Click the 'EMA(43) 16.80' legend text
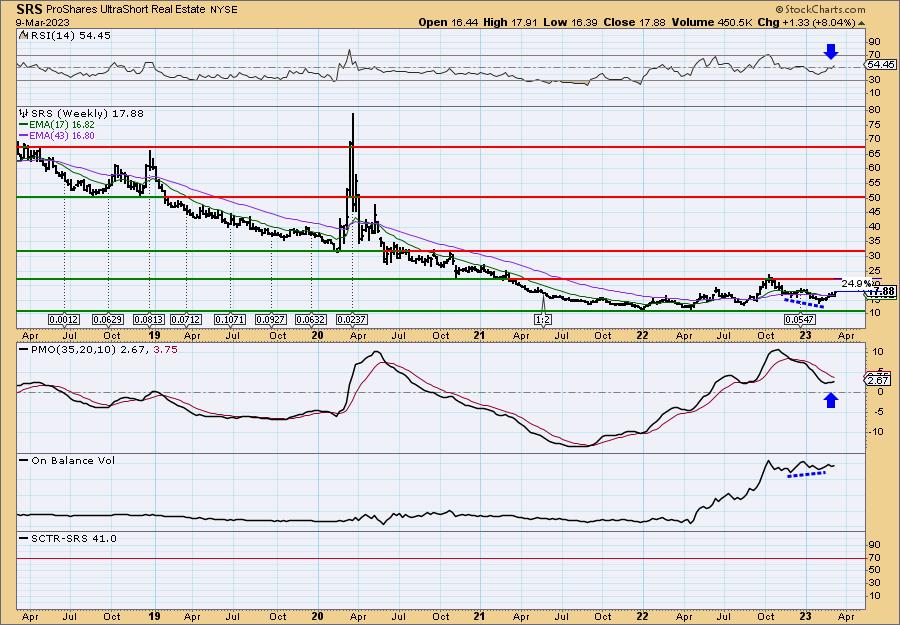This screenshot has height=625, width=900. click(x=61, y=136)
